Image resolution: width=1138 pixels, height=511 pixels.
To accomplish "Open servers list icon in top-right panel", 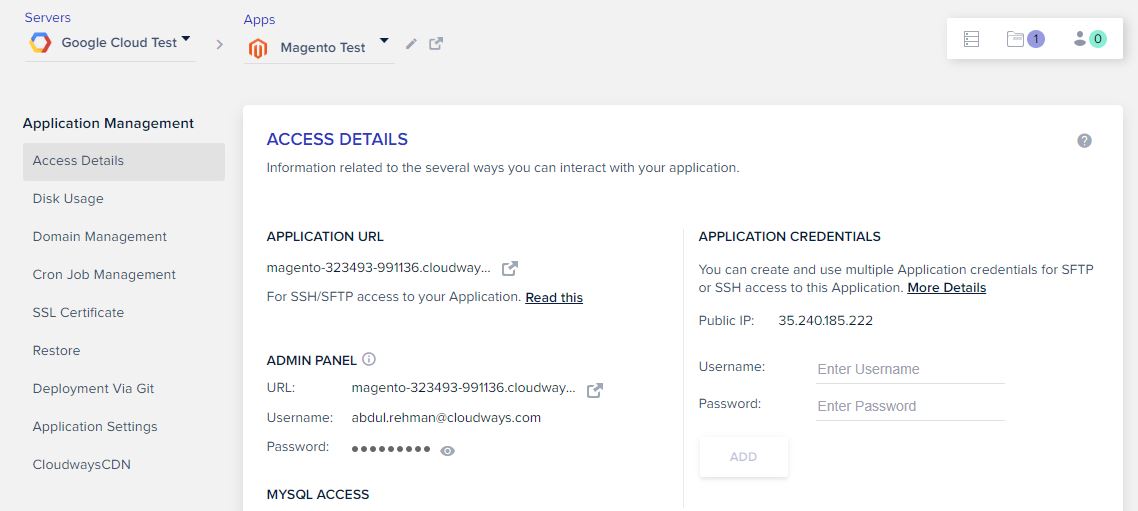I will pyautogui.click(x=971, y=39).
